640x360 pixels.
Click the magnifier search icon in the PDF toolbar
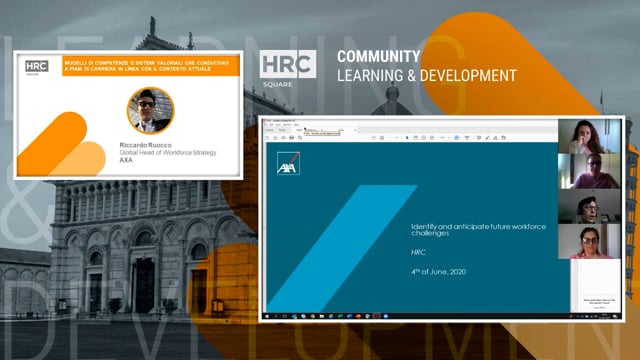pos(300,138)
